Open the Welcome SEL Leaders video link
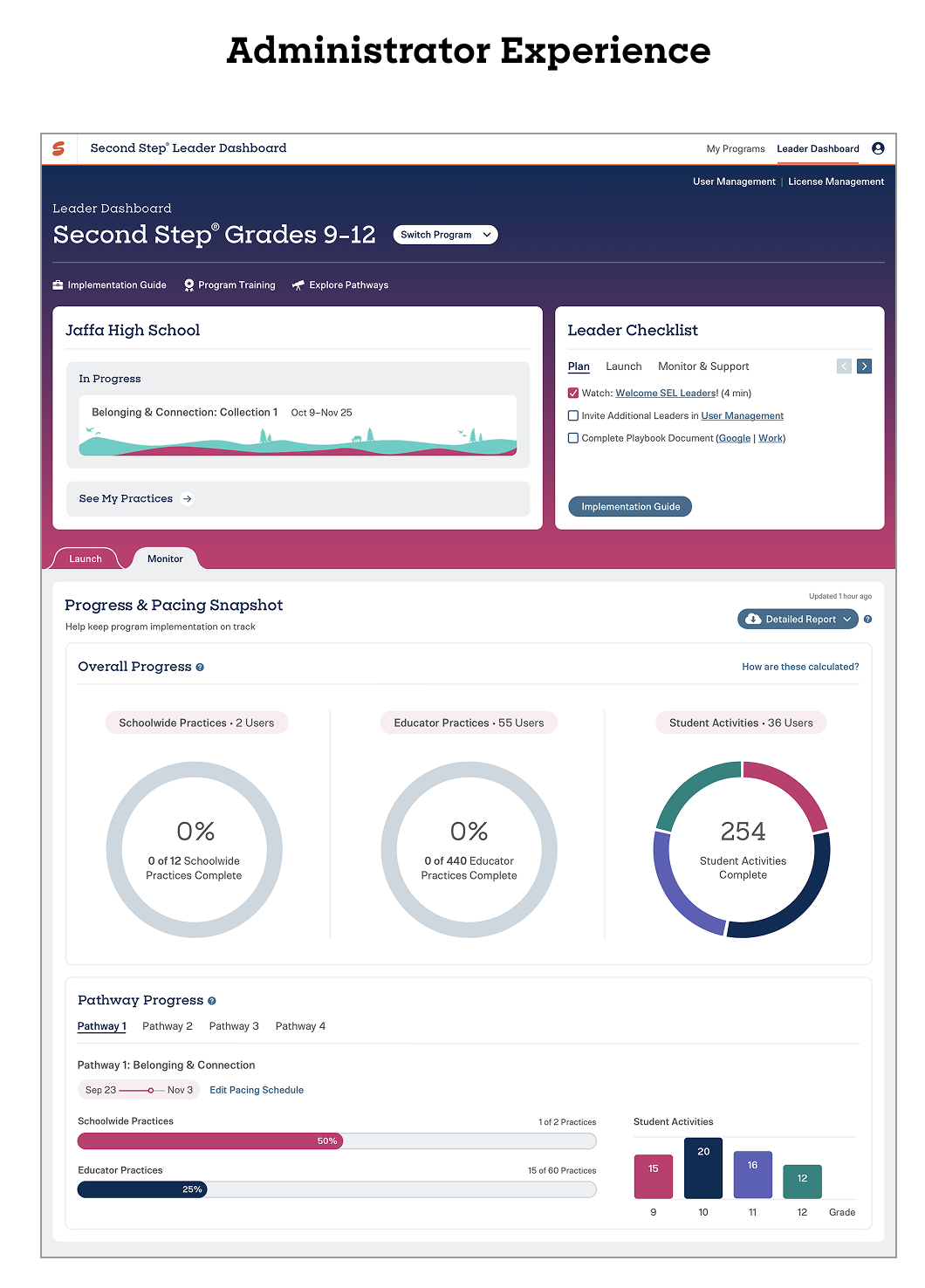Viewport: 925px width, 1288px height. (x=667, y=394)
